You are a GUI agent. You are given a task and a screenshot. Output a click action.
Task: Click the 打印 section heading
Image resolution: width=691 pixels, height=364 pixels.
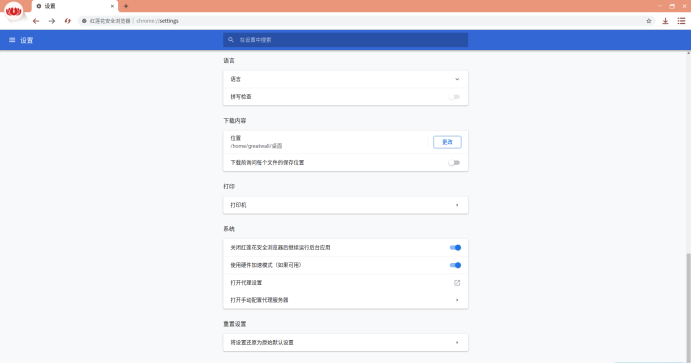[x=229, y=187]
